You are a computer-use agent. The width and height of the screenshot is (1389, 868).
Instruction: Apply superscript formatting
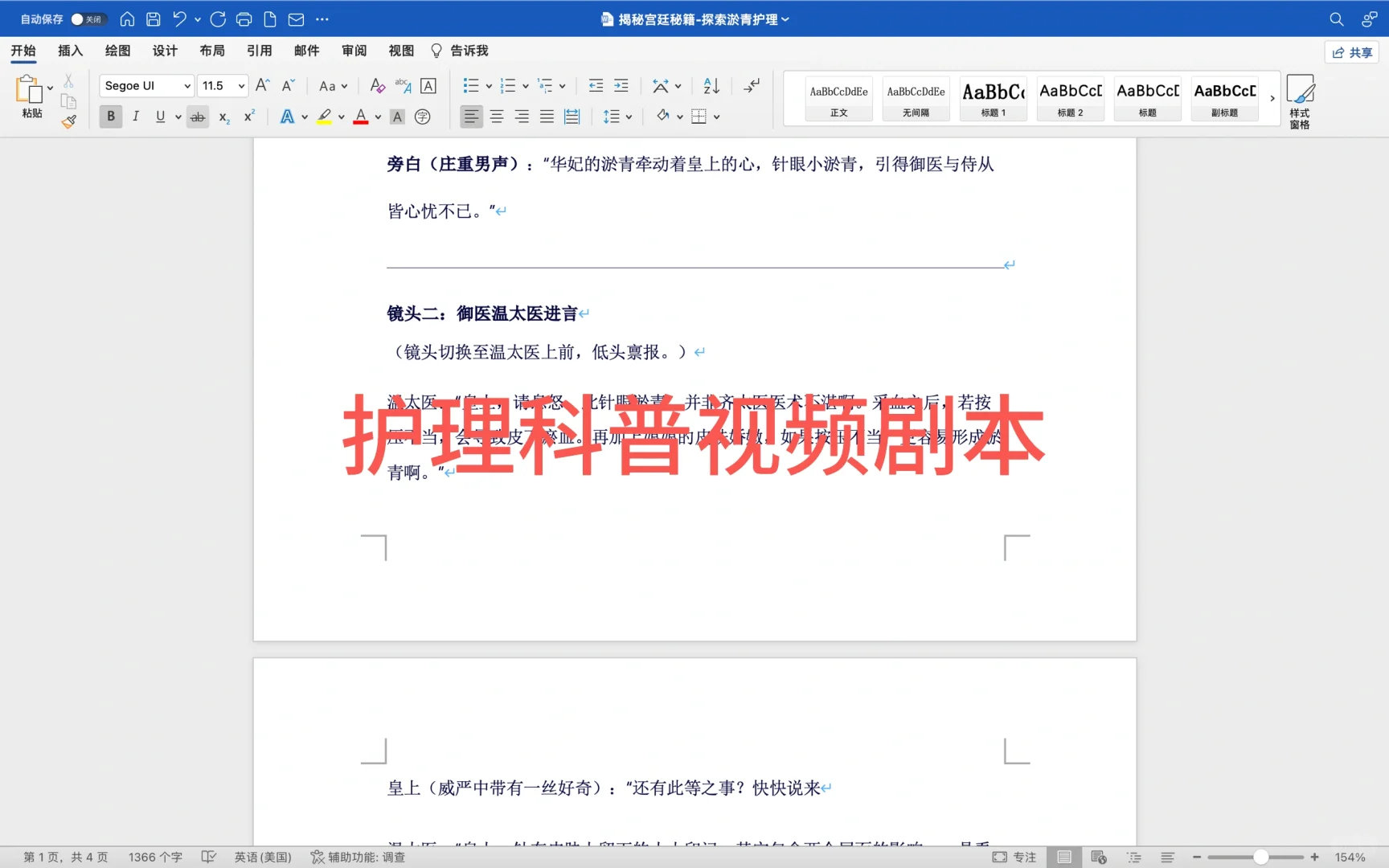point(248,117)
